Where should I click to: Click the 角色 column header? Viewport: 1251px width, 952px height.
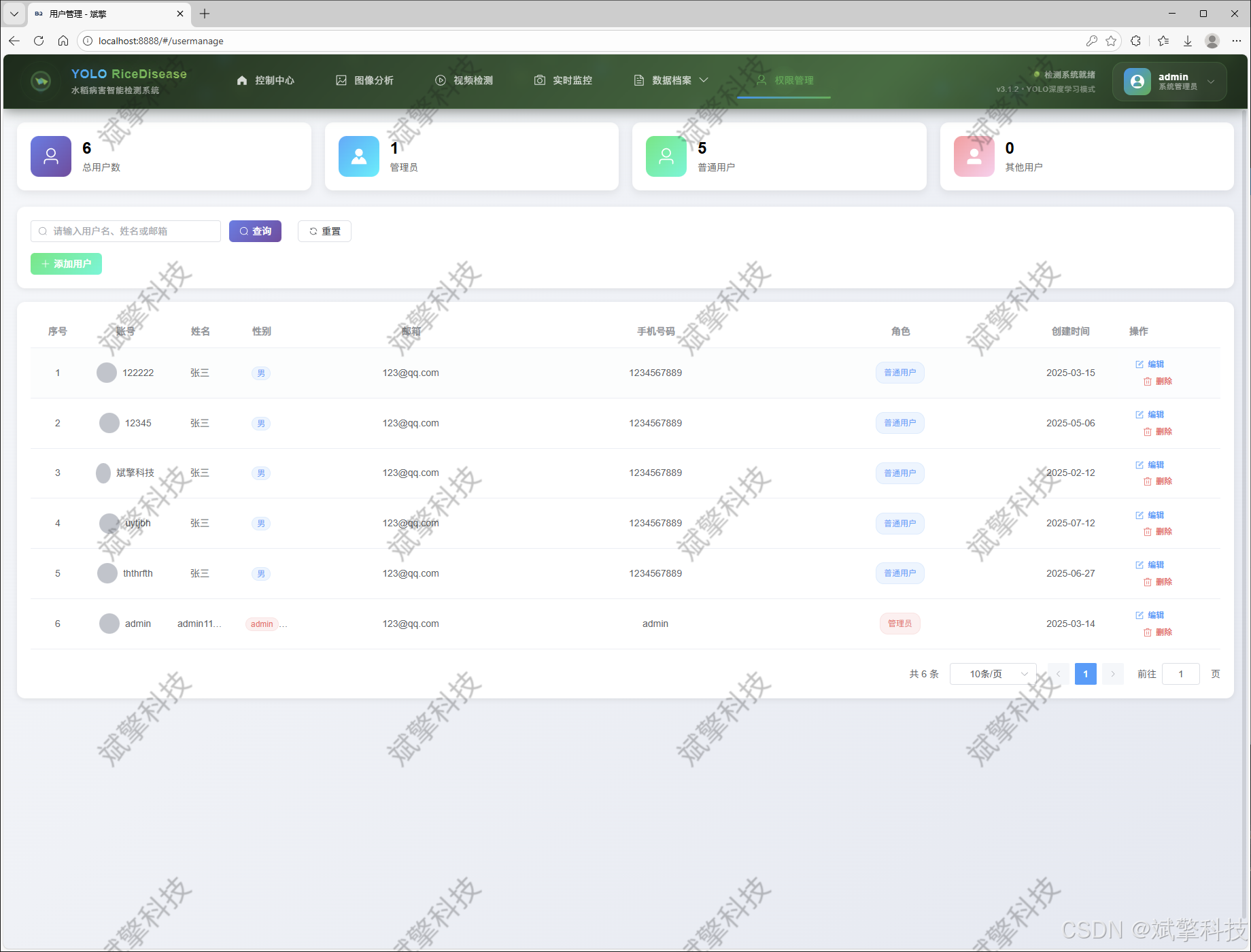[900, 331]
